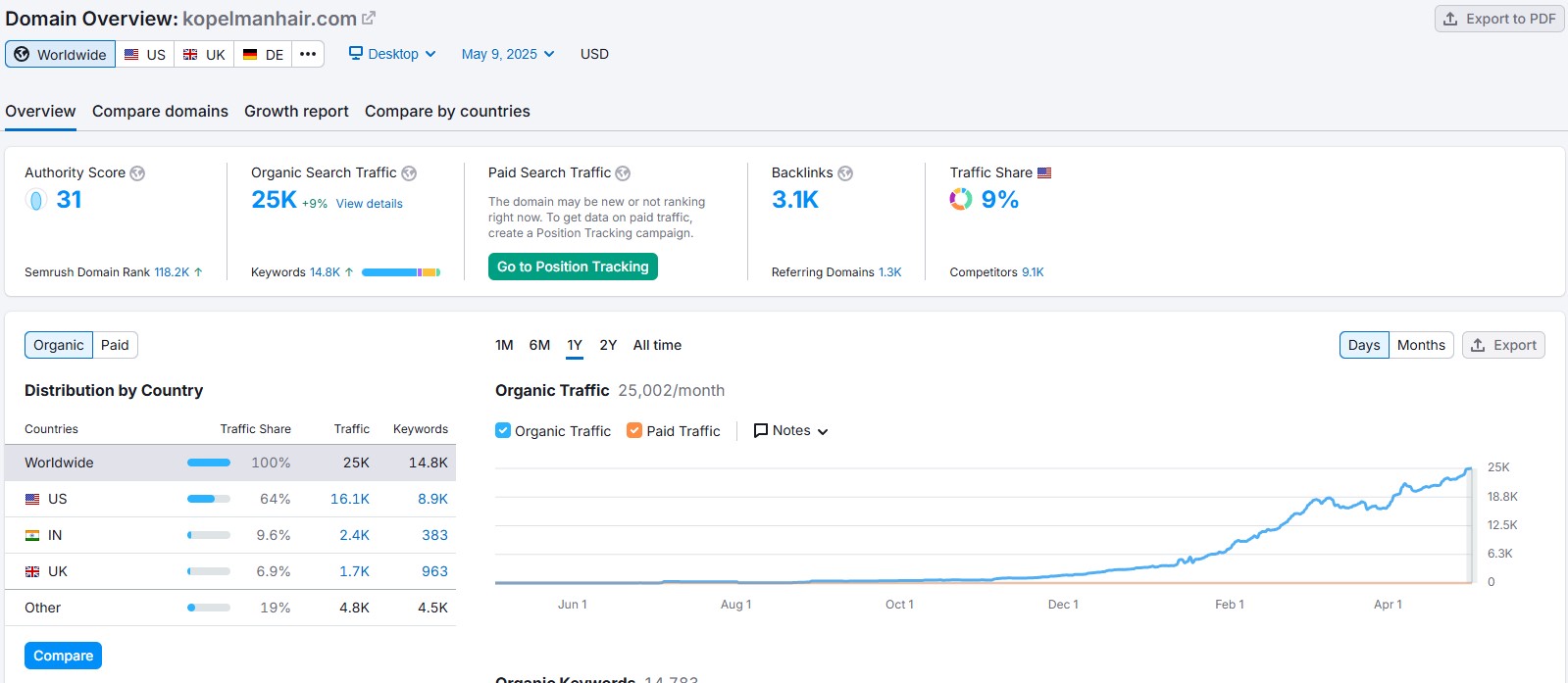Click Export to PDF button
The height and width of the screenshot is (683, 1568).
pyautogui.click(x=1499, y=19)
